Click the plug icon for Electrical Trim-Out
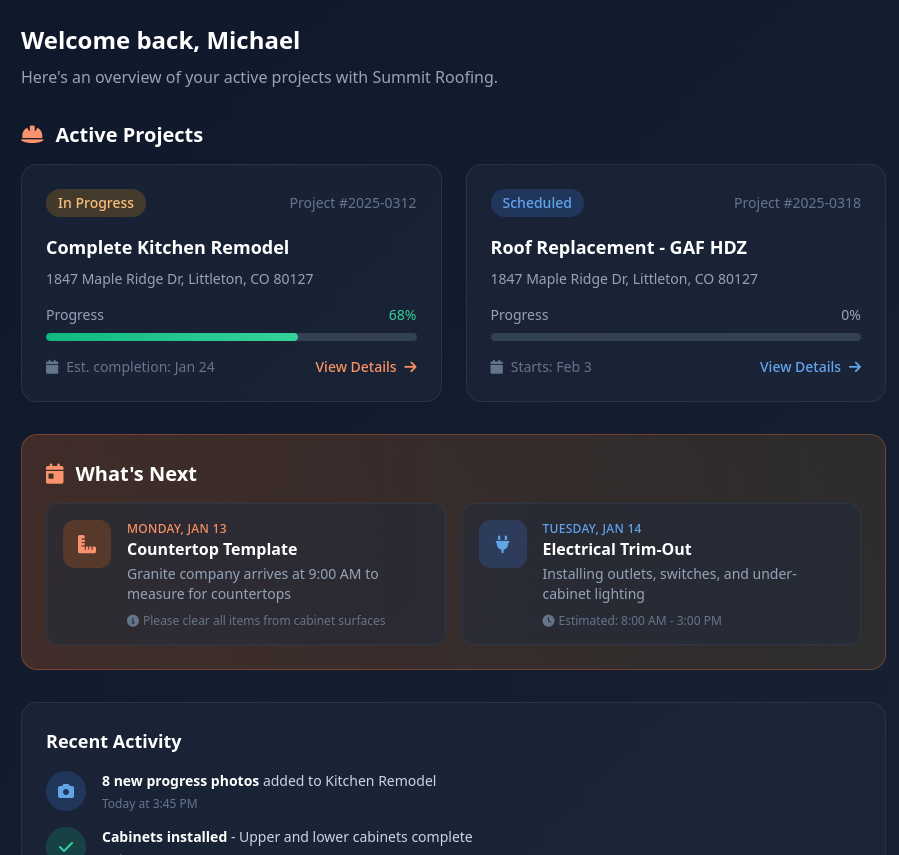Viewport: 899px width, 855px height. [x=502, y=544]
